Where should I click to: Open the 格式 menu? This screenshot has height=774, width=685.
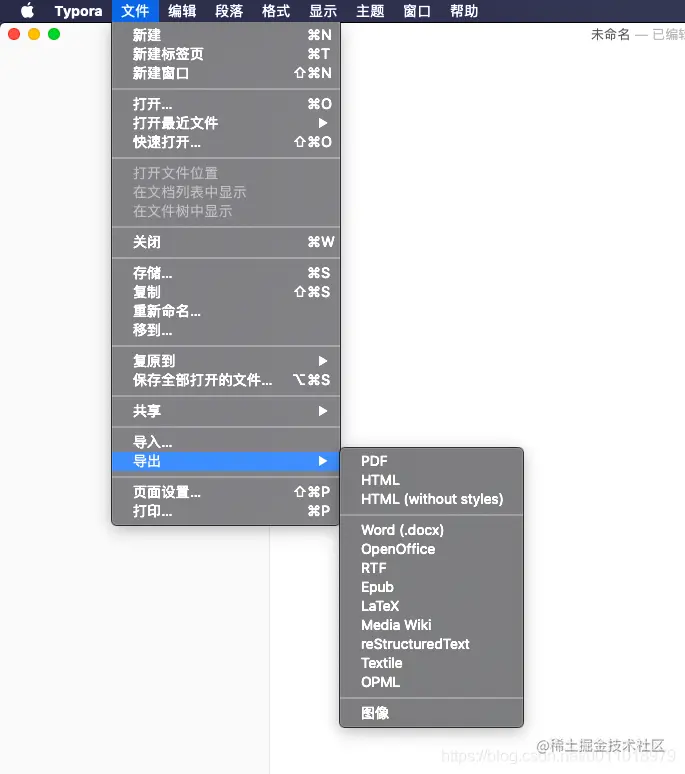[x=276, y=11]
